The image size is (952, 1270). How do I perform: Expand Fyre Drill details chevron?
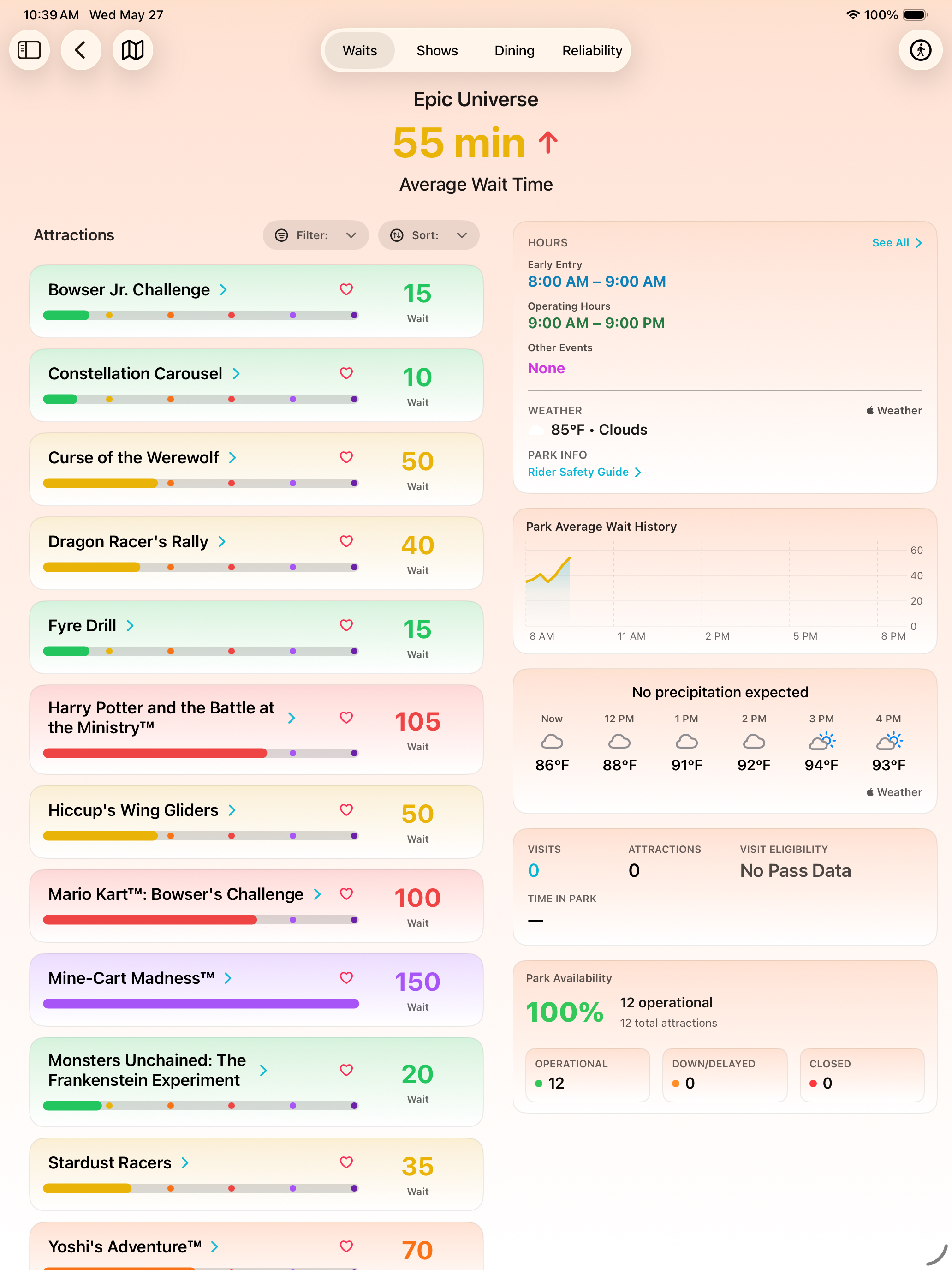coord(130,625)
